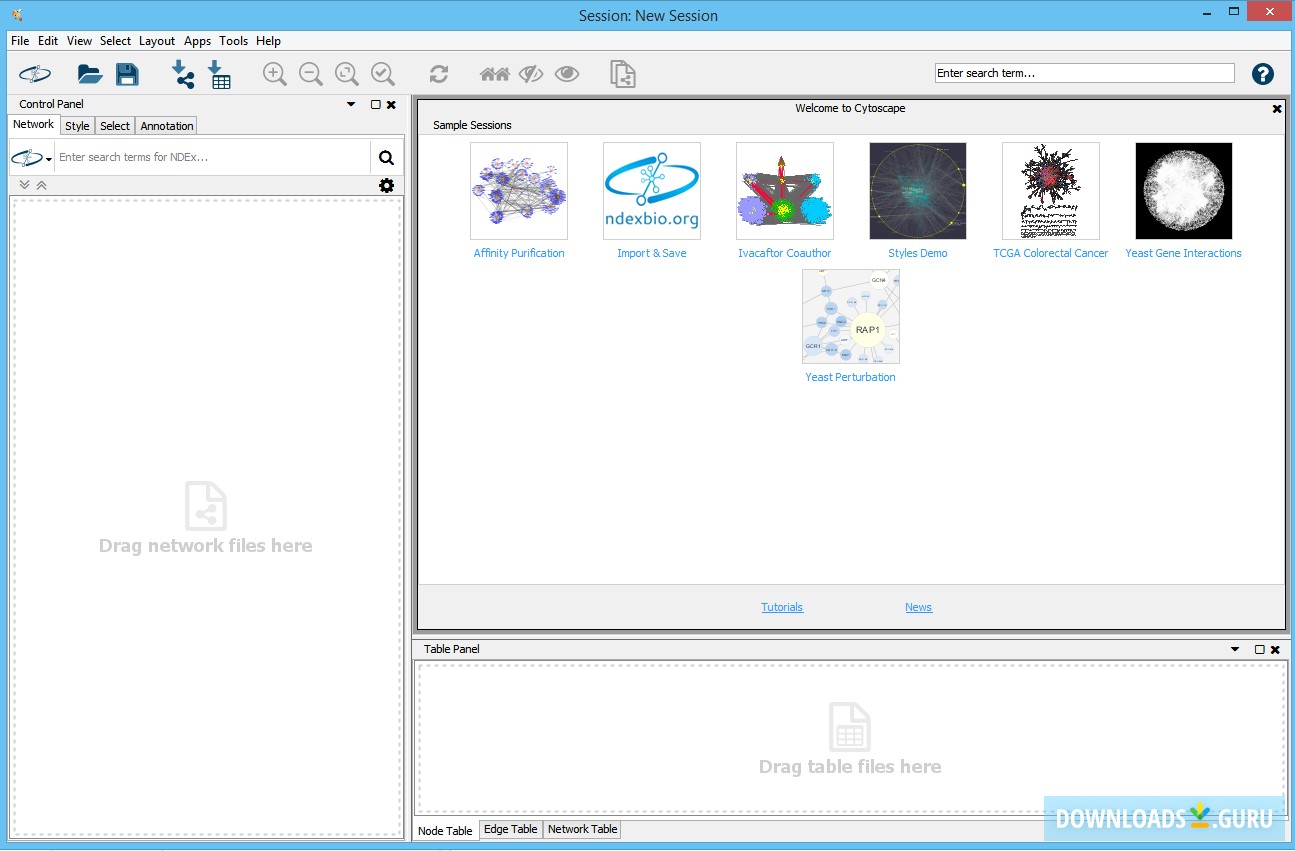Click the Yeast Perturbation link text
The height and width of the screenshot is (851, 1295).
[851, 377]
